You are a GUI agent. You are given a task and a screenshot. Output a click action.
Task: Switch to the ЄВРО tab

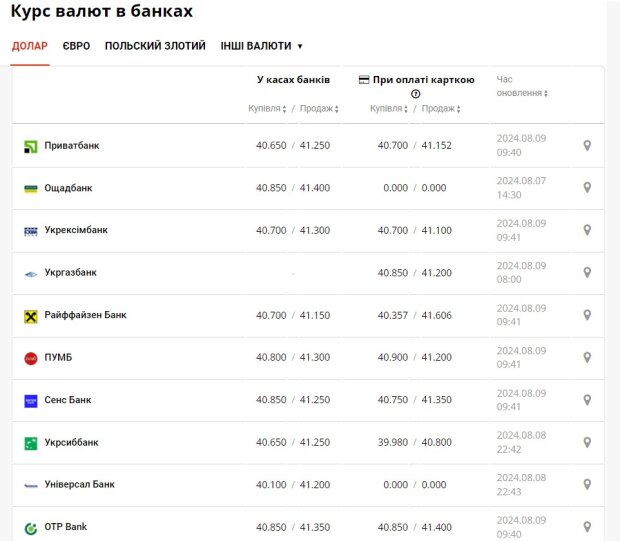(x=76, y=46)
